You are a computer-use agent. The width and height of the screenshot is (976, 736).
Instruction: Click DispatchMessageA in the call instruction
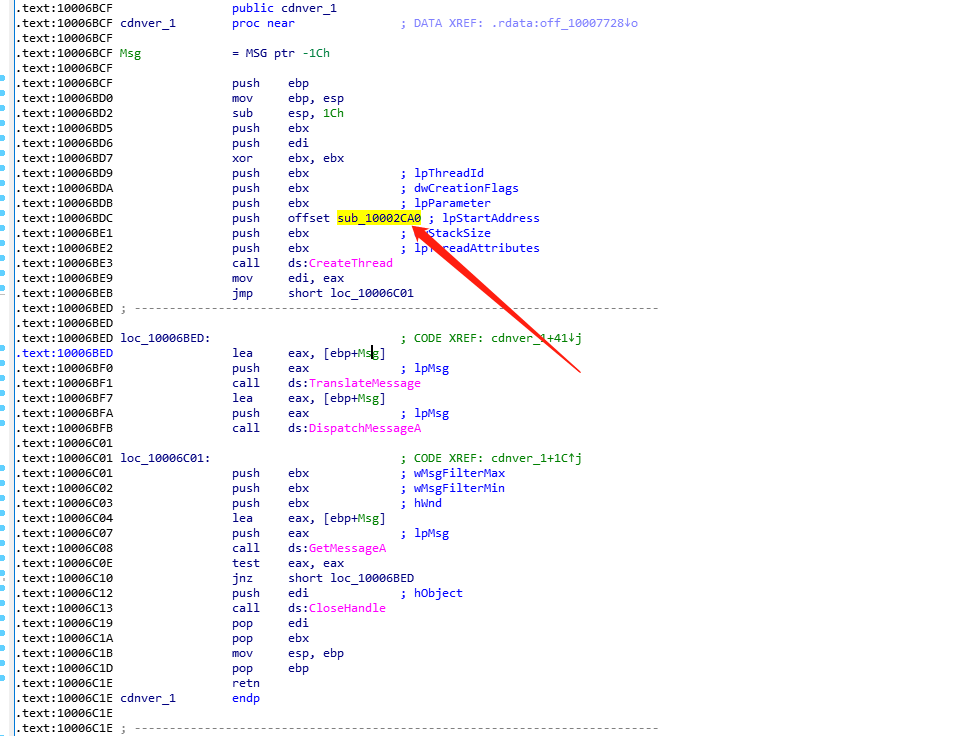tap(364, 428)
